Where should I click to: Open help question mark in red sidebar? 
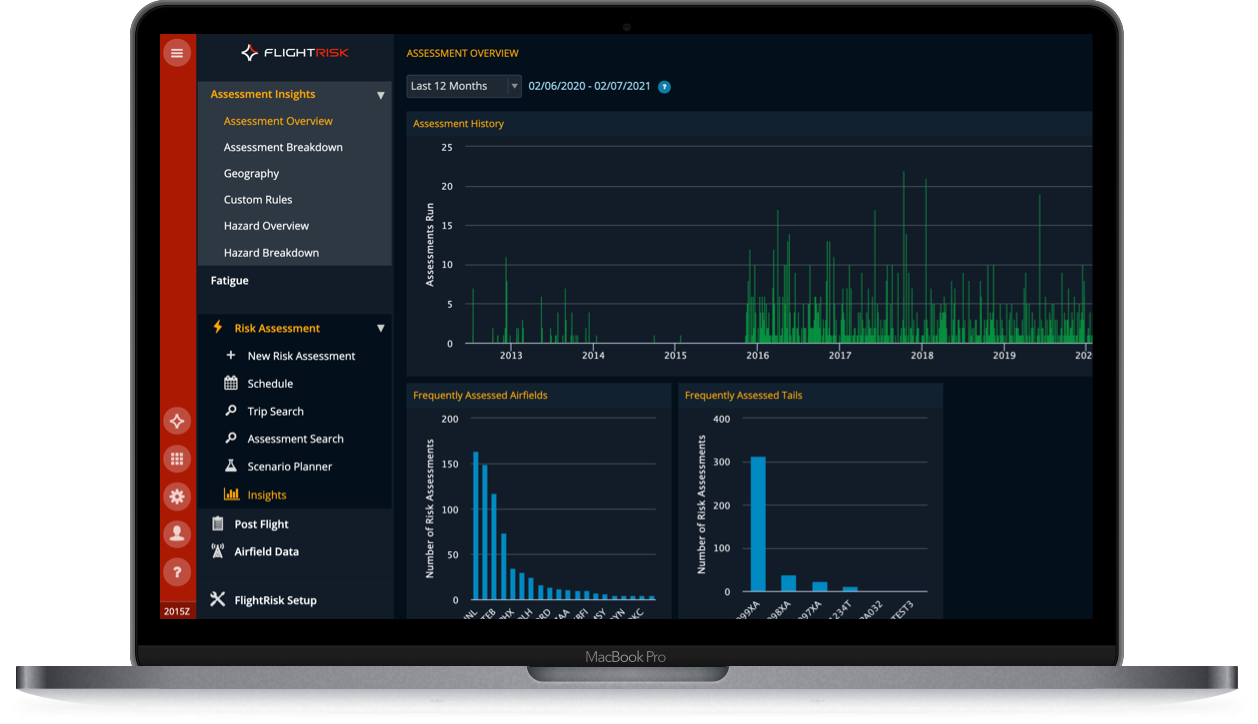tap(177, 572)
